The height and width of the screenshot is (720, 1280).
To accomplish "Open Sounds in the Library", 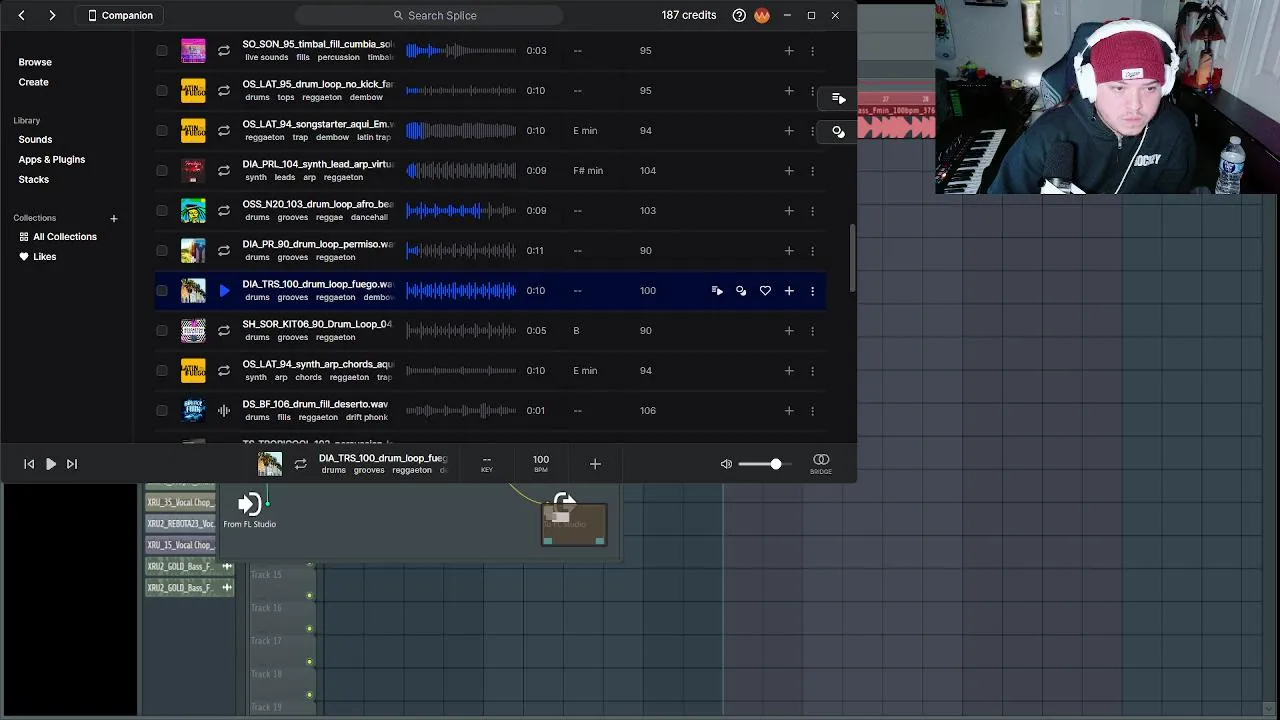I will pyautogui.click(x=35, y=139).
